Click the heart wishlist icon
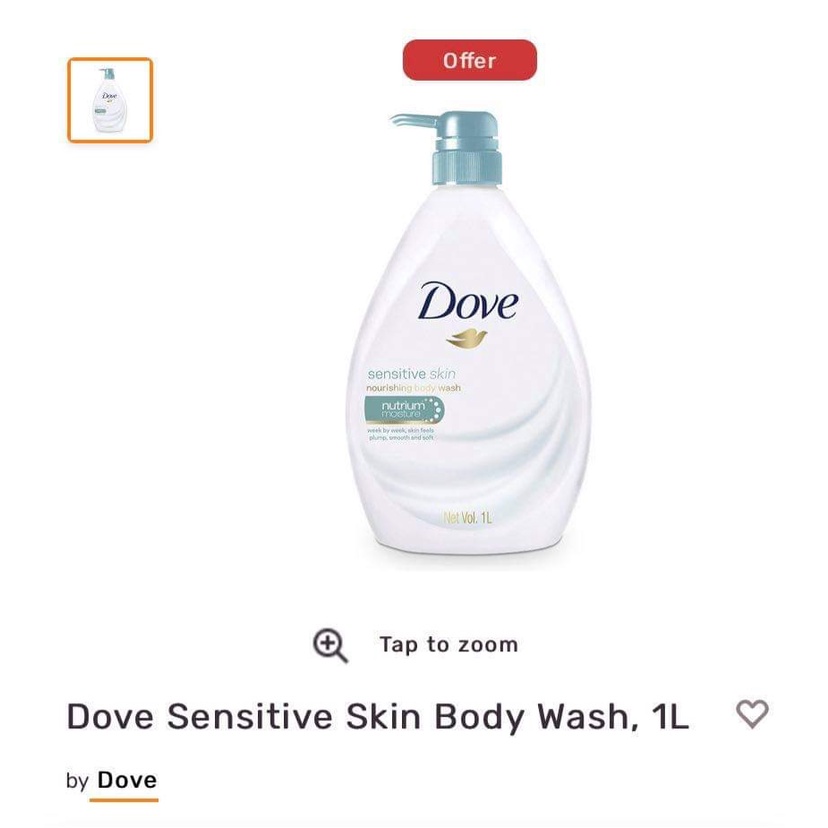Image resolution: width=828 pixels, height=828 pixels. 752,714
